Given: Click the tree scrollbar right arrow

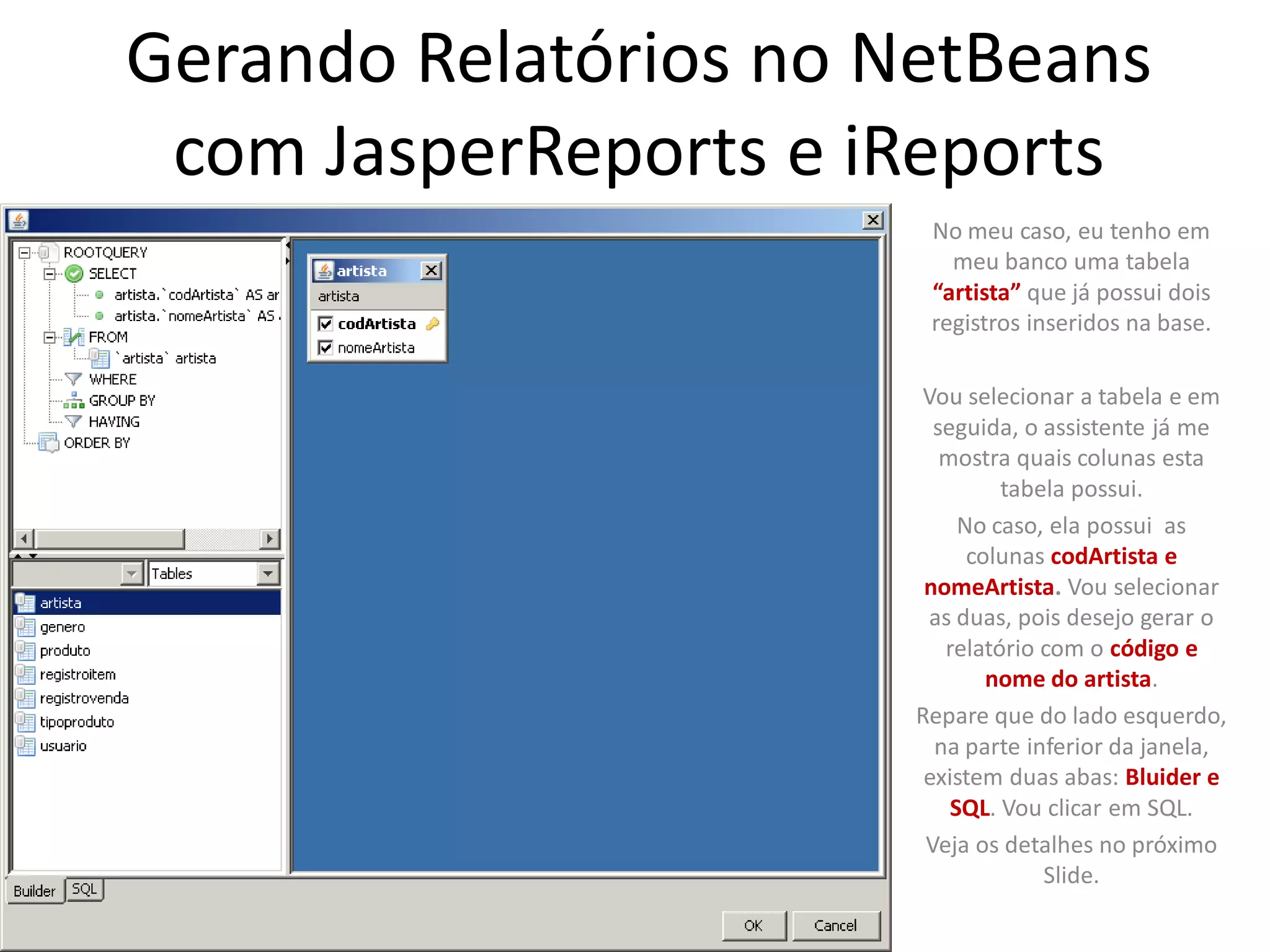Looking at the screenshot, I should (x=270, y=539).
